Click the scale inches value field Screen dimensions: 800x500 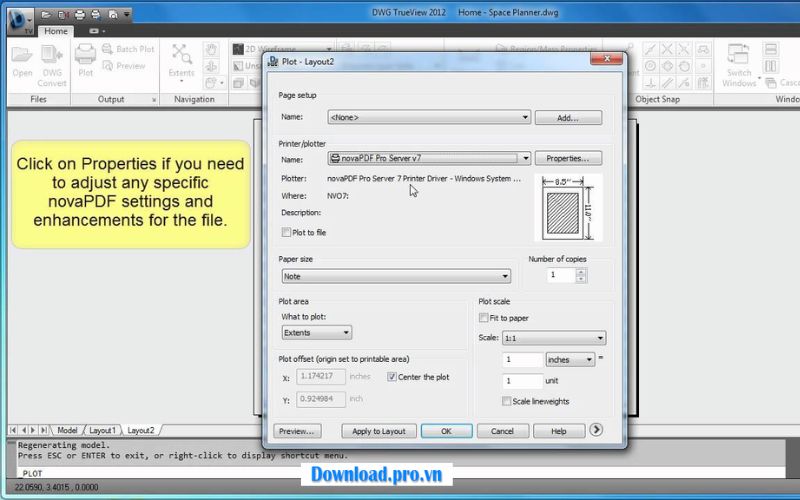tap(522, 360)
